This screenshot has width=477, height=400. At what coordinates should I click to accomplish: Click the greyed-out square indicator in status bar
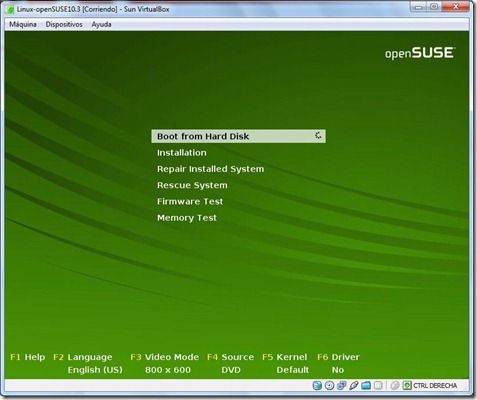tap(378, 386)
